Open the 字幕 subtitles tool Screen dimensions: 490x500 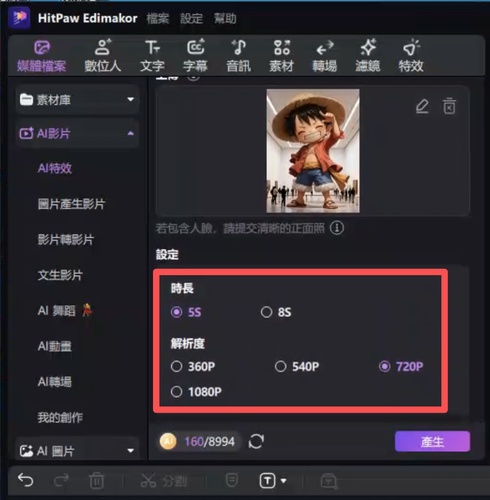(195, 56)
